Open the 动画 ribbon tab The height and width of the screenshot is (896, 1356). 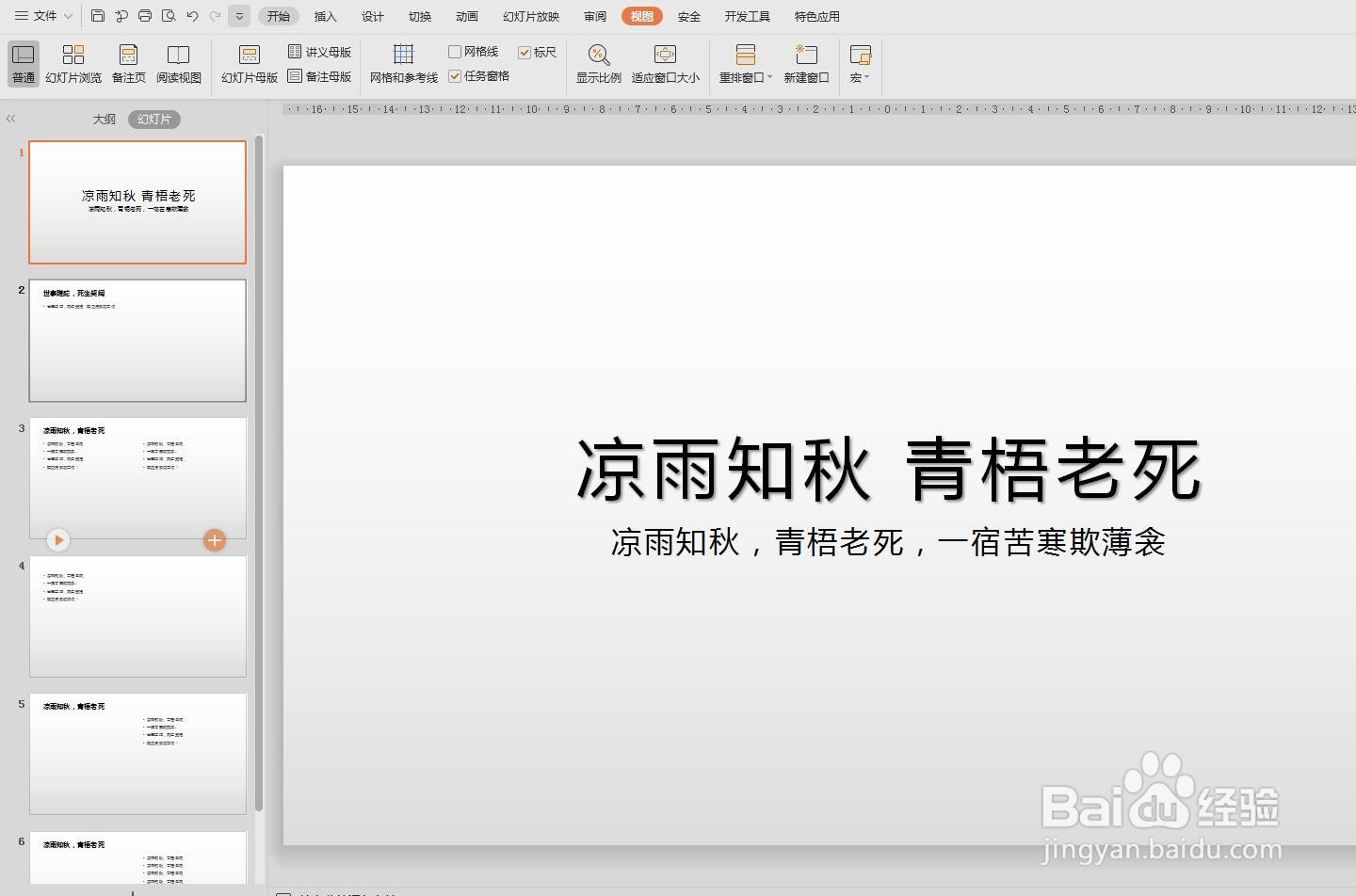[467, 16]
